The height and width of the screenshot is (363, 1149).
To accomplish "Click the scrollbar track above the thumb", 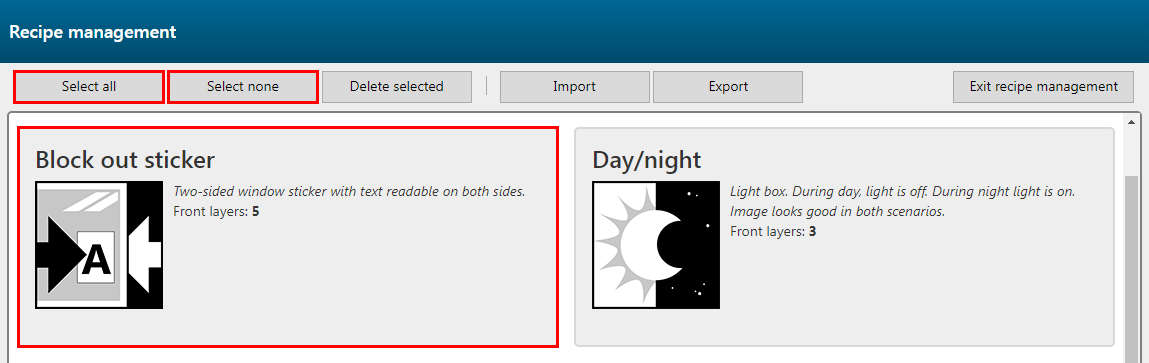I will coord(1131,152).
